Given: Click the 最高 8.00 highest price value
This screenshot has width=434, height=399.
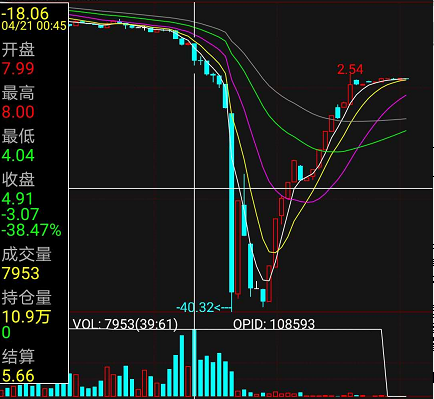Looking at the screenshot, I should (x=18, y=112).
